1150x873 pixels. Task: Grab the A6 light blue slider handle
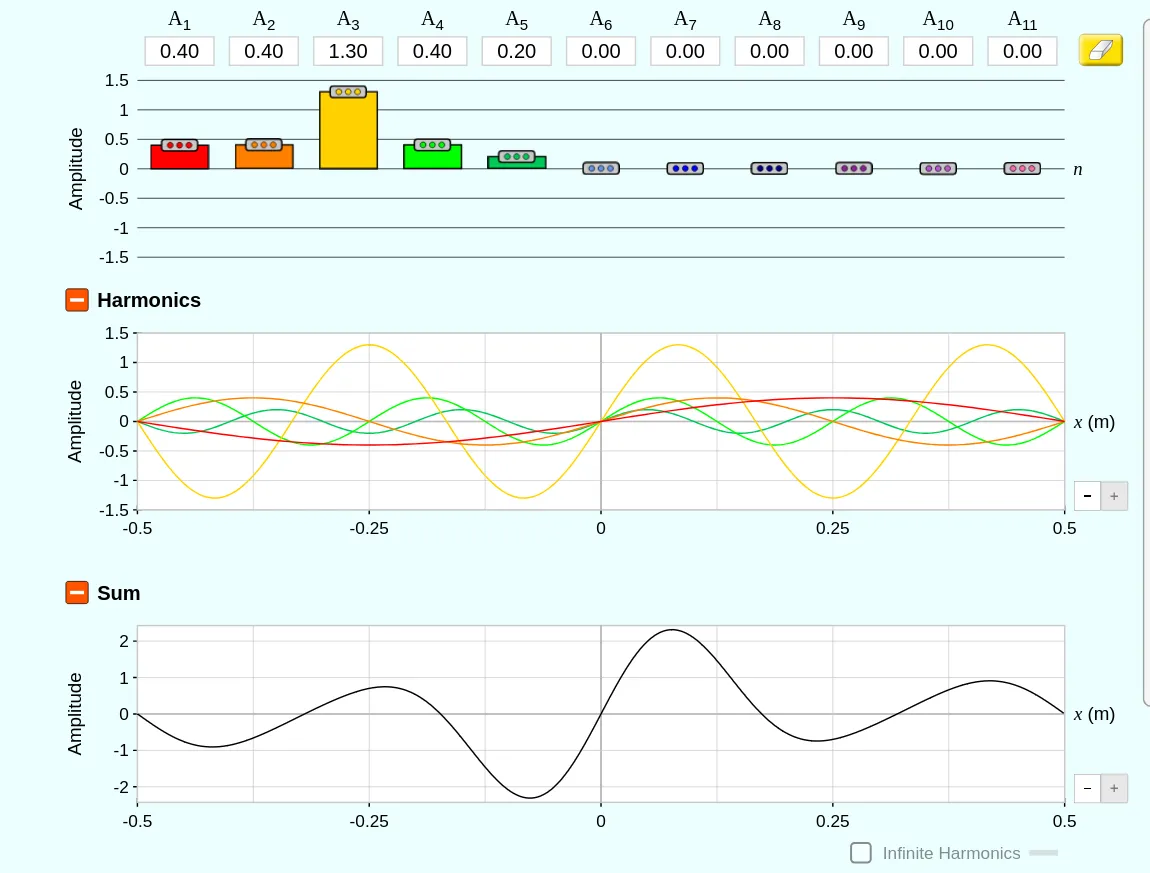601,169
